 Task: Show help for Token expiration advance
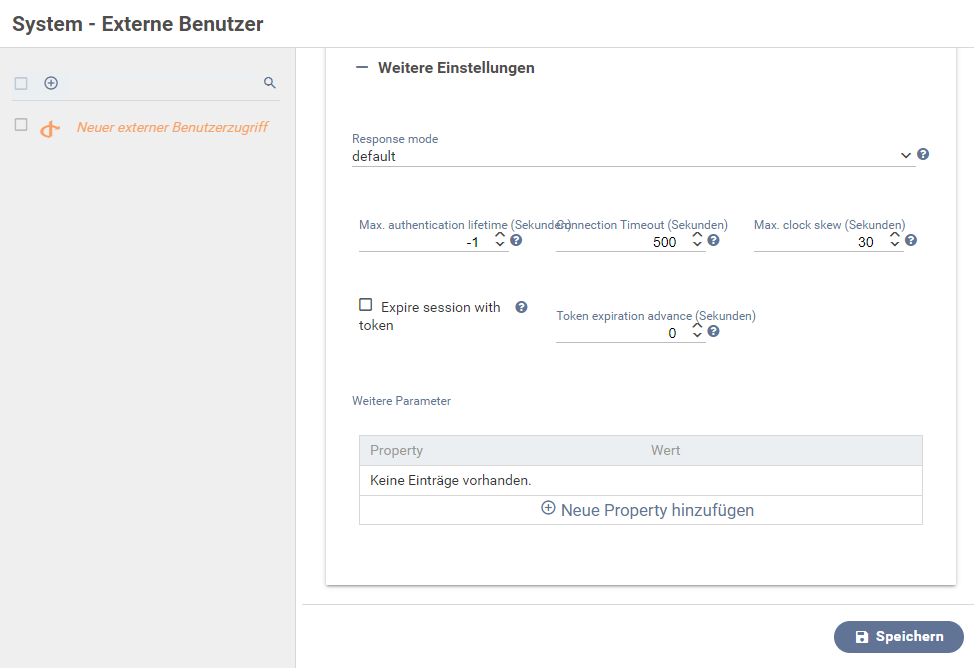pyautogui.click(x=713, y=332)
